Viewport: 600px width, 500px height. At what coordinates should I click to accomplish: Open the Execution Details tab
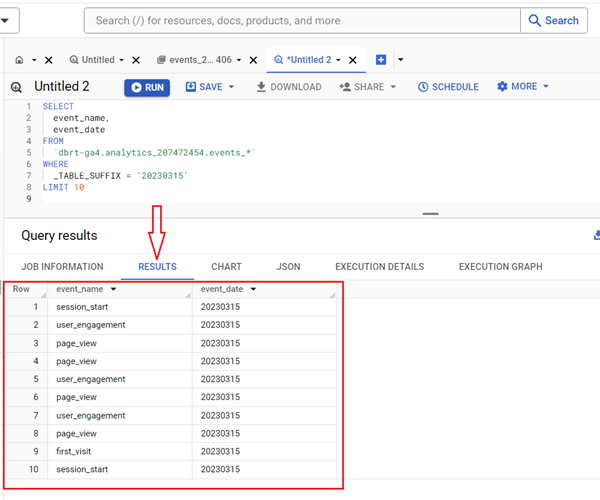pos(380,267)
